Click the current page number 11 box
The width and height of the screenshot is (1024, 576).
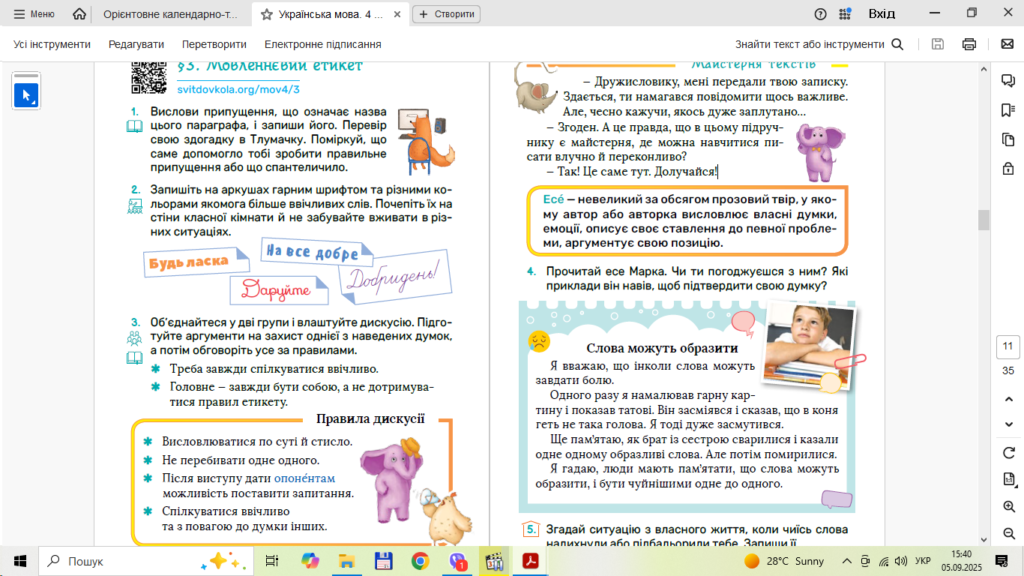tap(1008, 347)
